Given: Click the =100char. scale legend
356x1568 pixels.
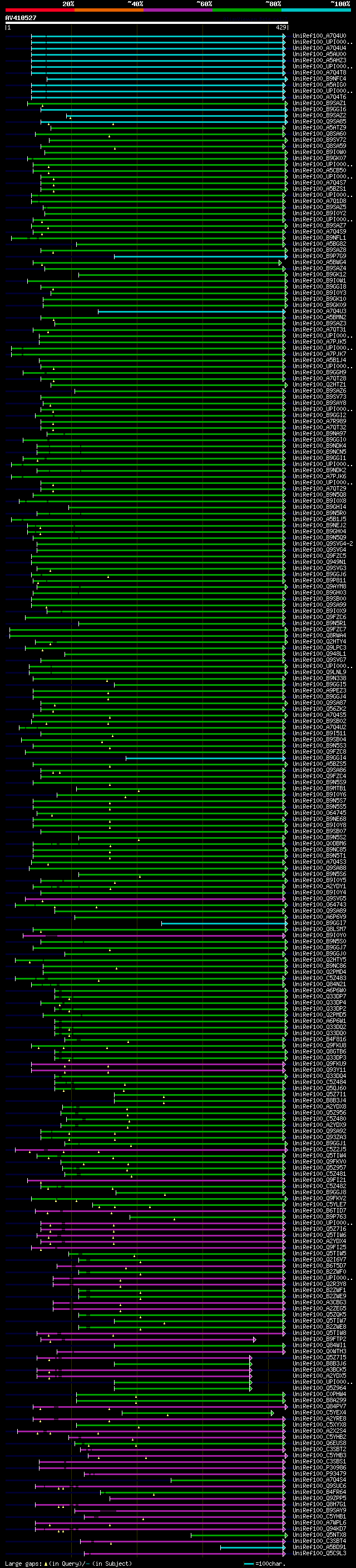Looking at the screenshot, I should point(264,1564).
